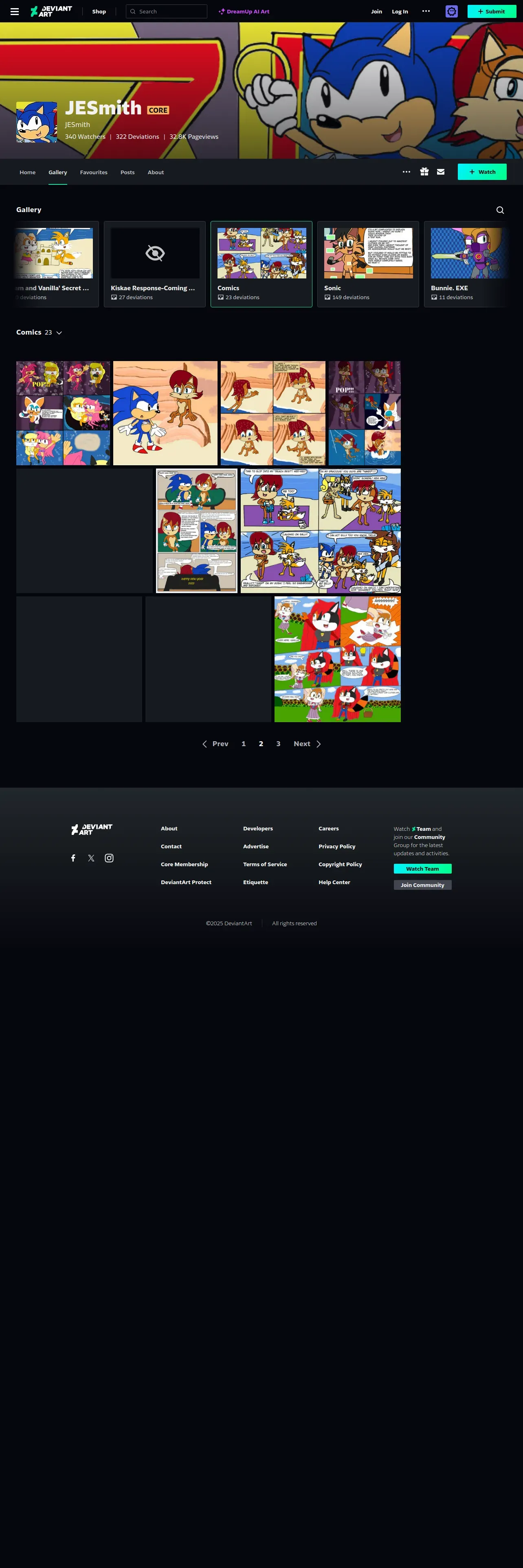This screenshot has width=523, height=1568.
Task: Click the Submit button
Action: point(491,11)
